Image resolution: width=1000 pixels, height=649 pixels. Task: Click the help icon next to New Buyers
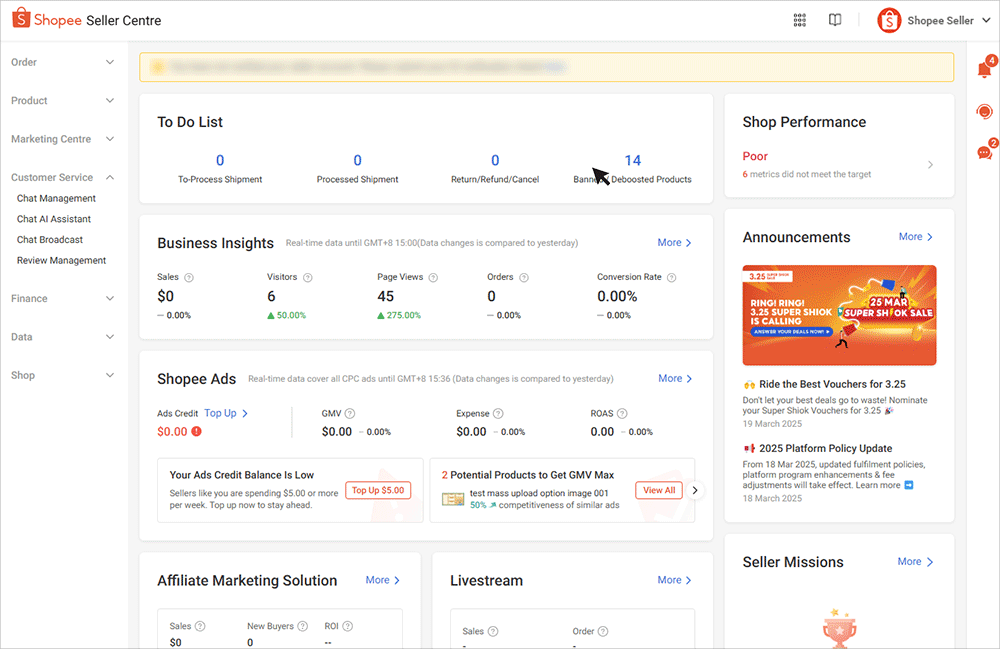pyautogui.click(x=302, y=626)
